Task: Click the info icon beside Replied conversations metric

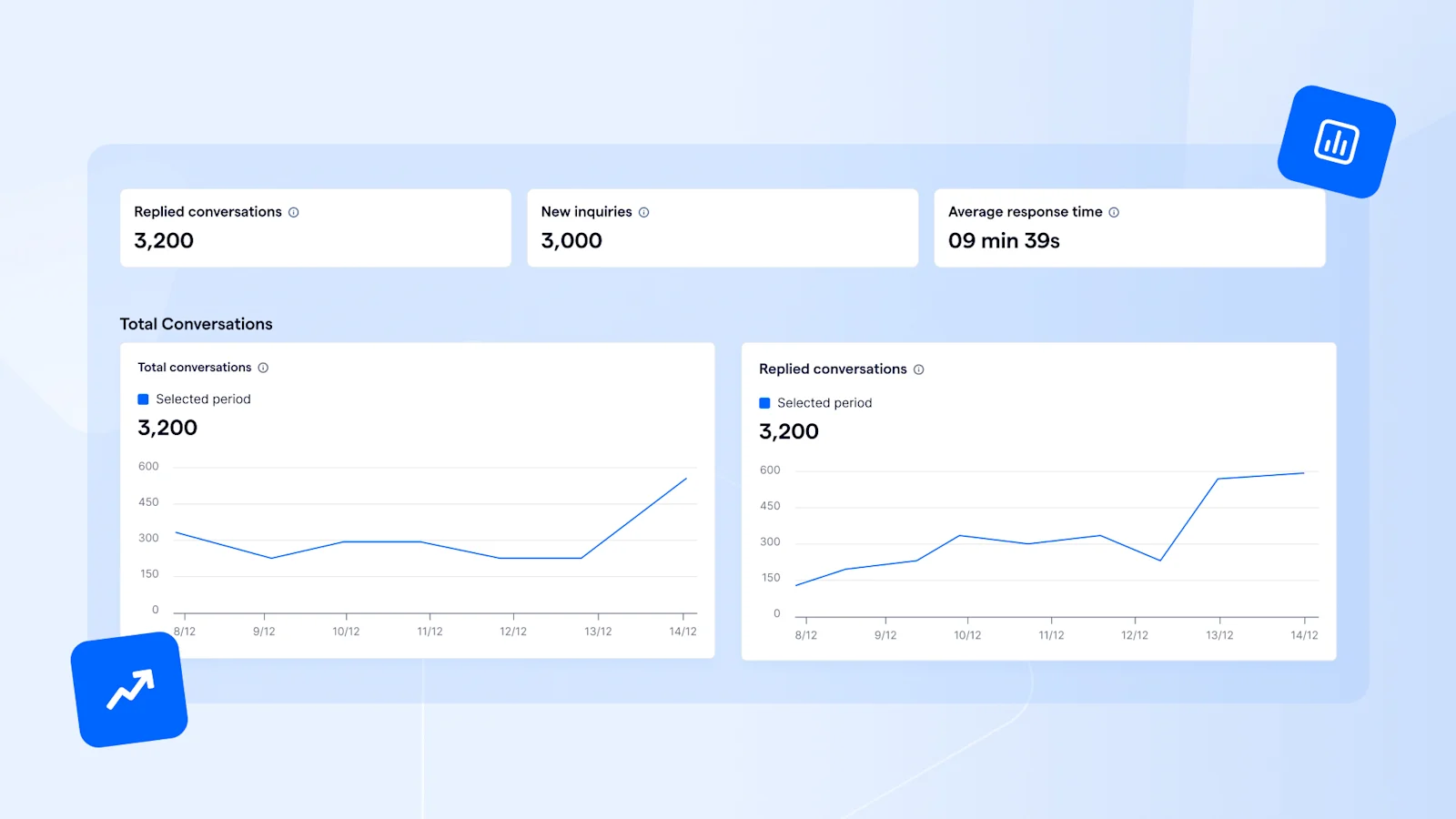Action: pyautogui.click(x=293, y=211)
